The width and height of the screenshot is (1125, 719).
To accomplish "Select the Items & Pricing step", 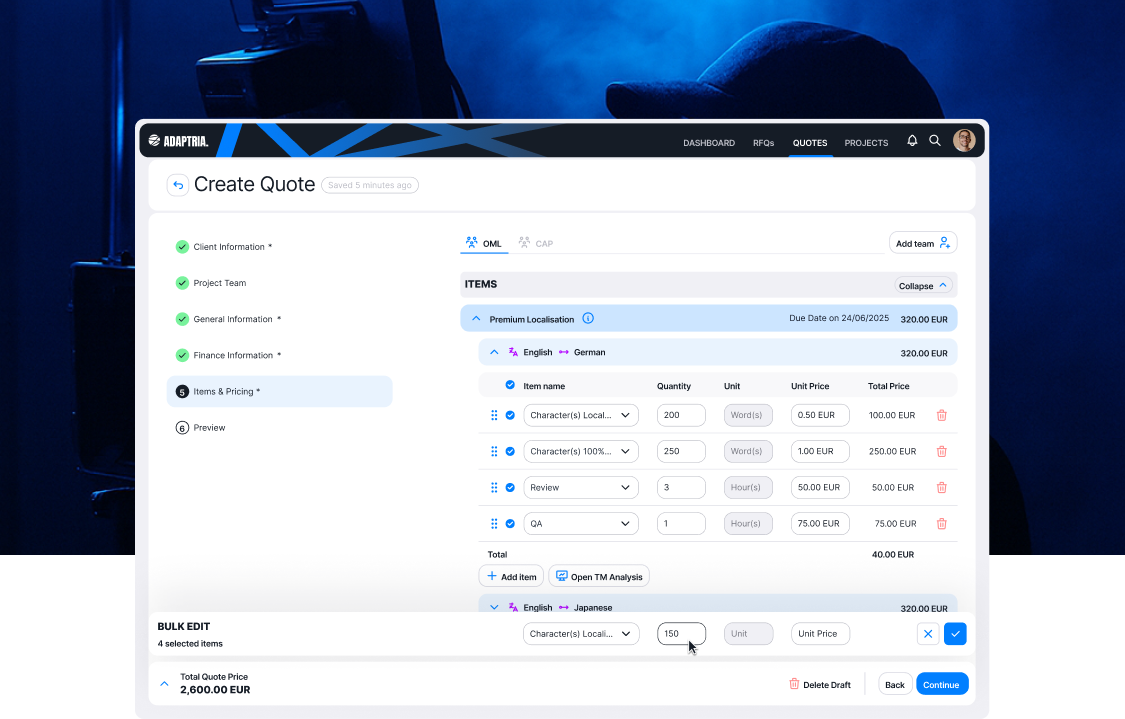I will coord(280,391).
